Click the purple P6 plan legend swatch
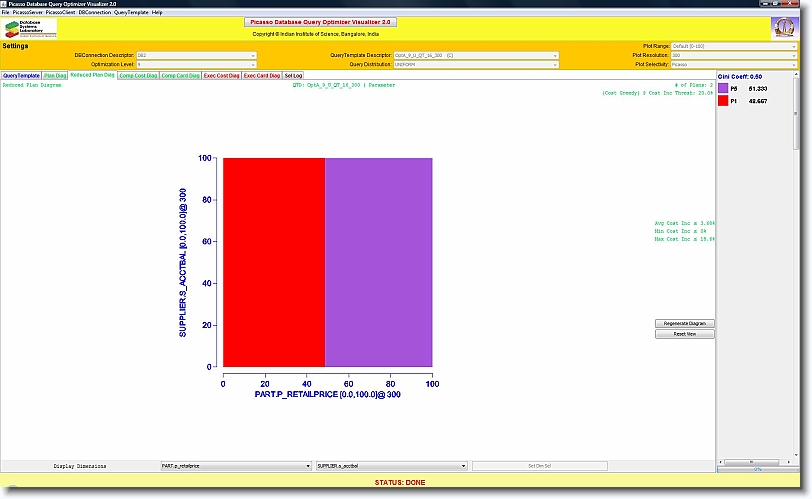The image size is (812, 499). coord(723,88)
